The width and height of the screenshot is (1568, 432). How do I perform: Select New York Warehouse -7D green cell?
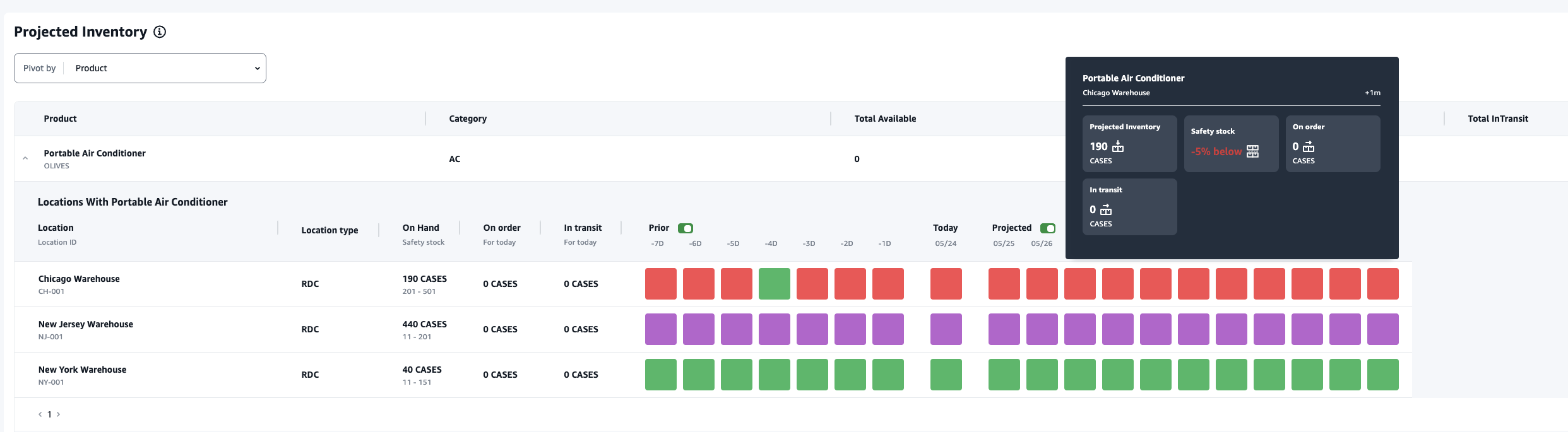pyautogui.click(x=661, y=375)
